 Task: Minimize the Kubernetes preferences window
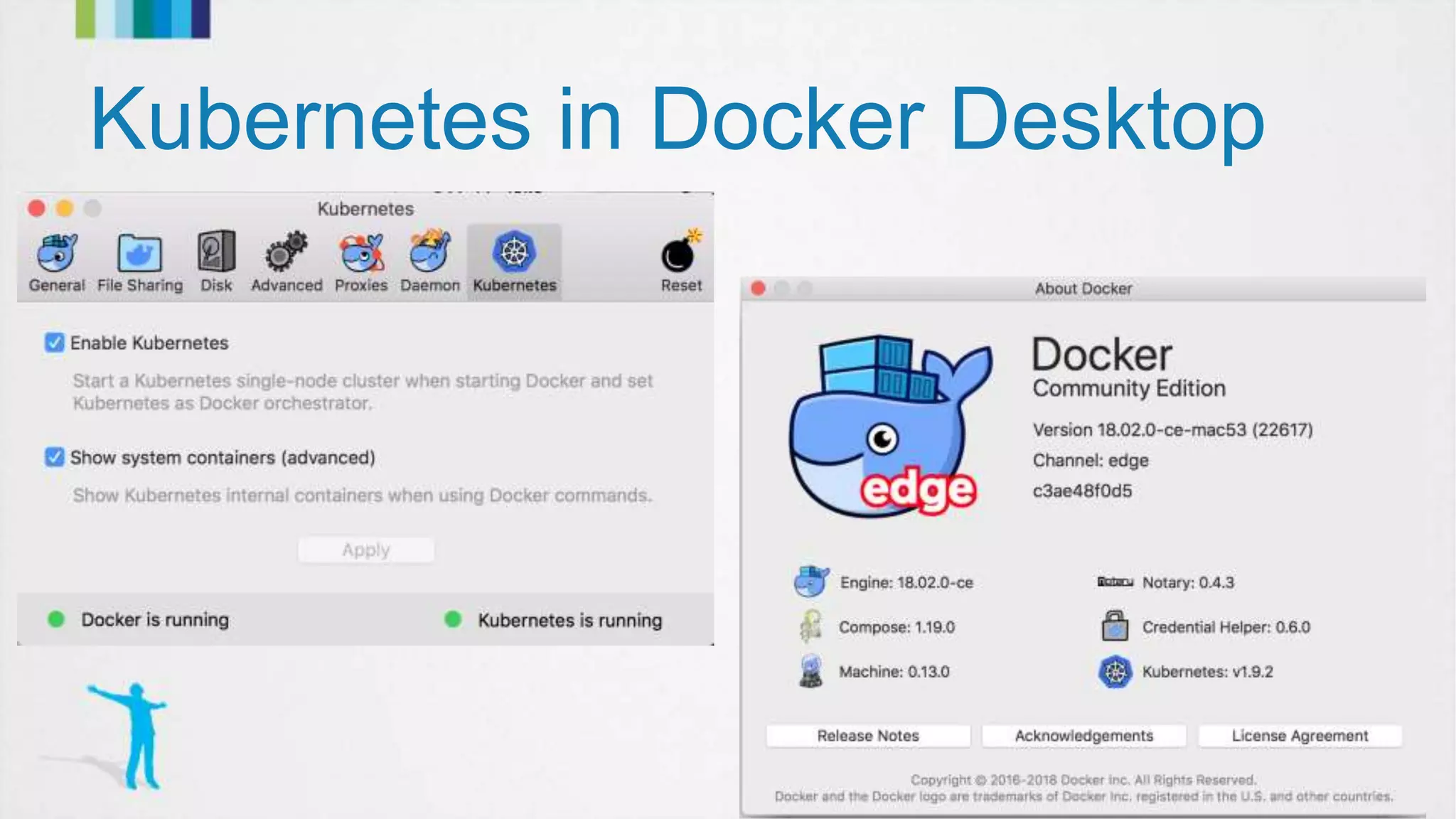tap(65, 208)
